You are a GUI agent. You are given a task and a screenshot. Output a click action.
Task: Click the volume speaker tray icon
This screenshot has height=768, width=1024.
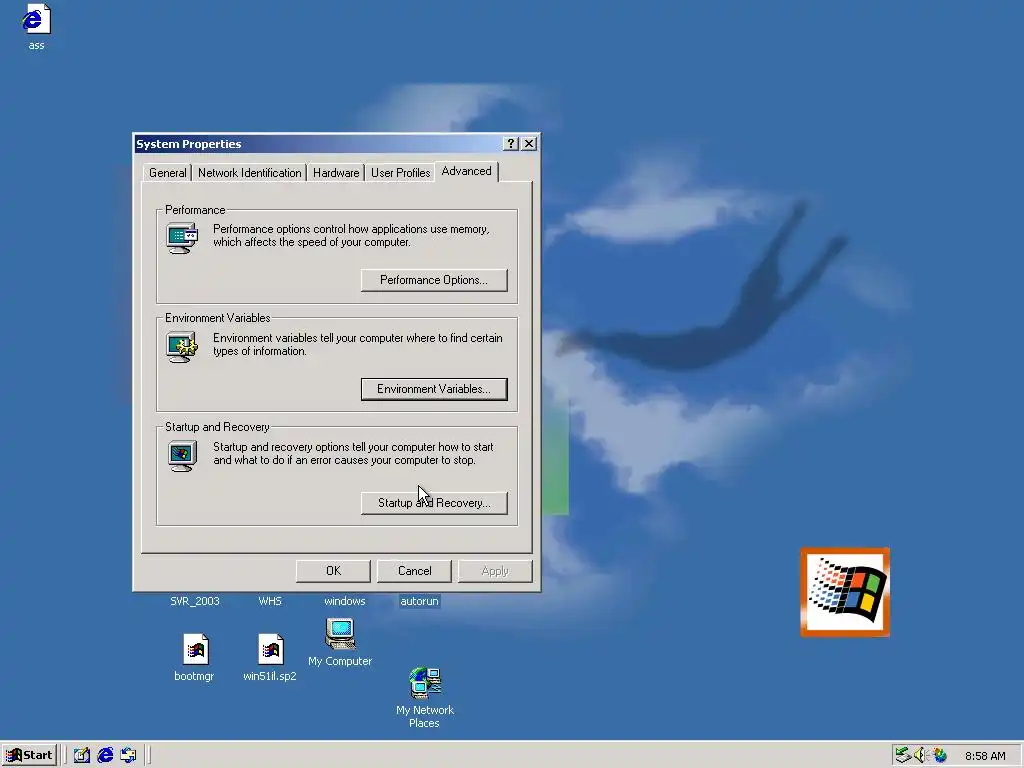pyautogui.click(x=921, y=755)
